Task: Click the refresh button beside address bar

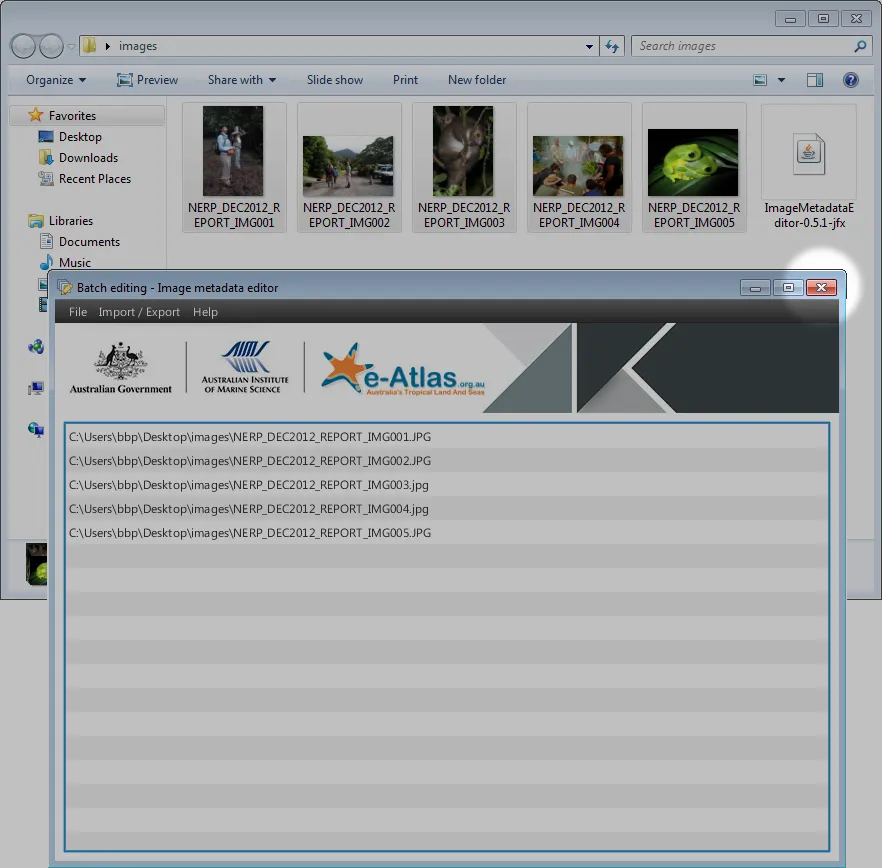Action: tap(612, 46)
